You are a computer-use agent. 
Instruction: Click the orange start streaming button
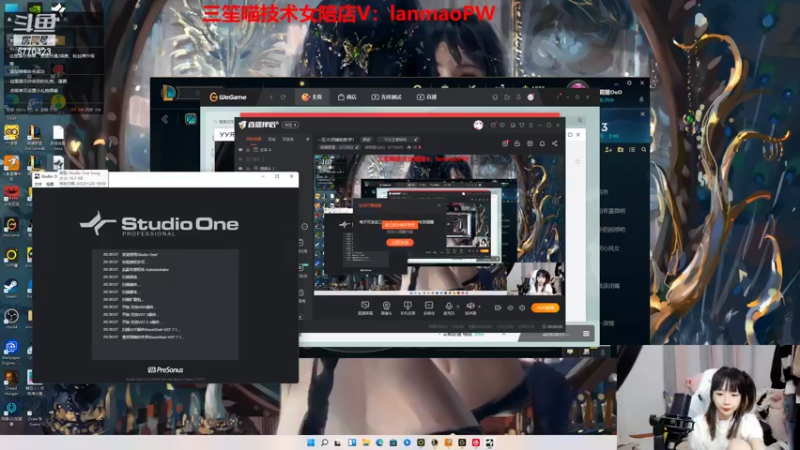coord(545,308)
